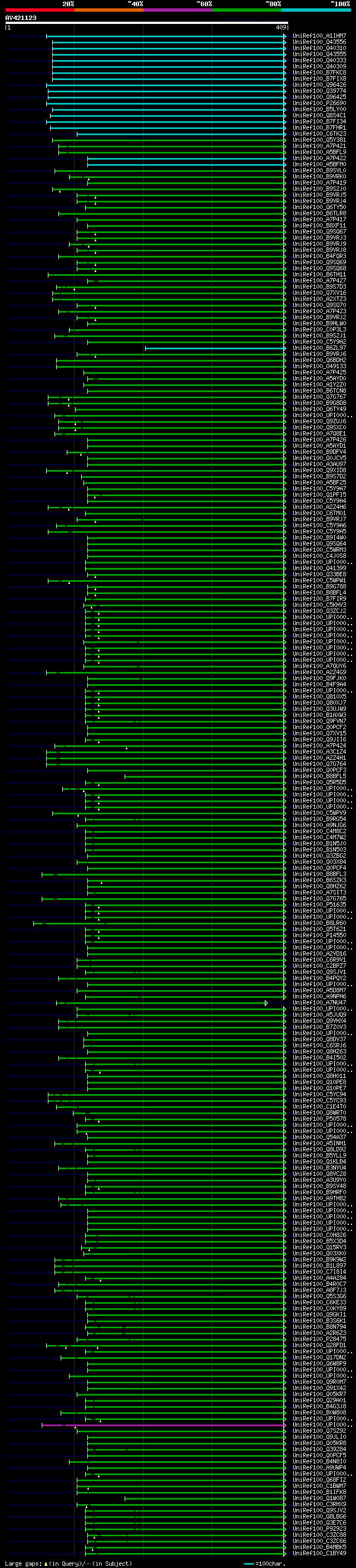Click hit UniRef100_A7P422

point(319,159)
